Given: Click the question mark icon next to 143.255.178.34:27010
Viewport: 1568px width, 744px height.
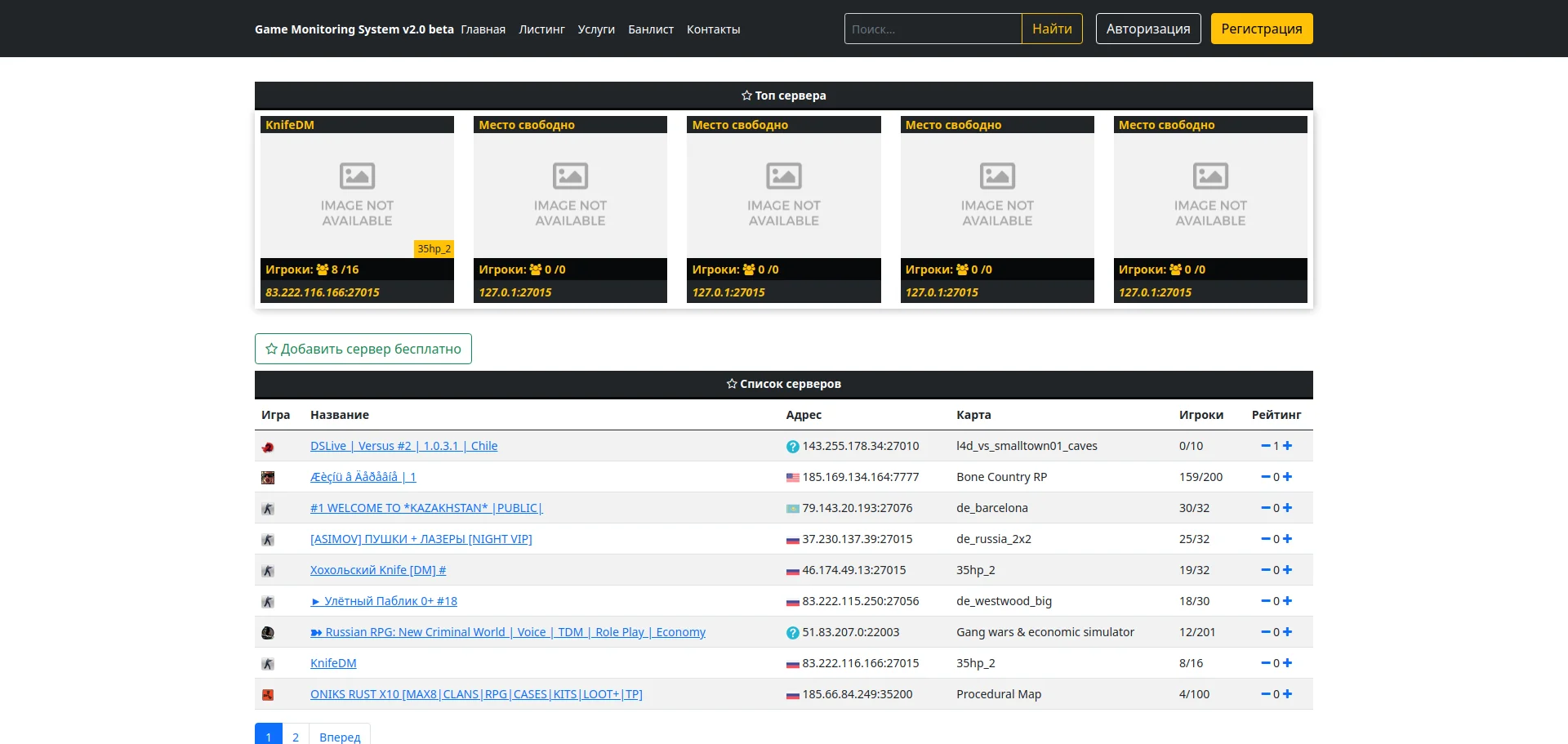Looking at the screenshot, I should (792, 447).
